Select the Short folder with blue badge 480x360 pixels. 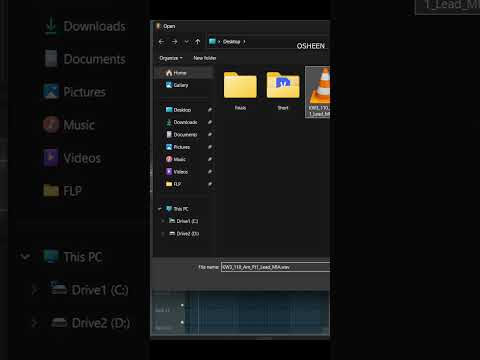point(283,91)
